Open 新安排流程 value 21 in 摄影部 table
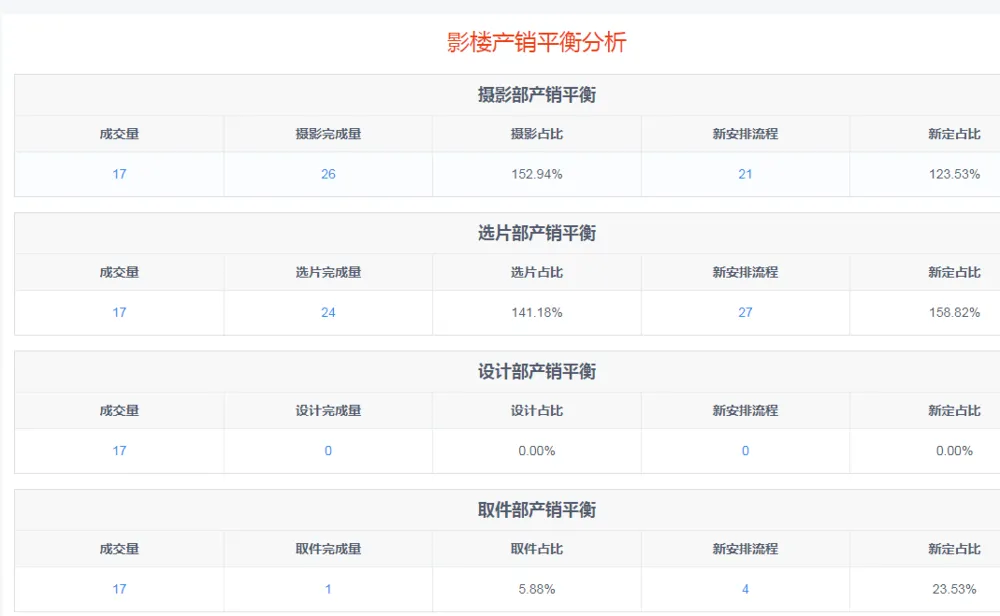This screenshot has width=1000, height=616. tap(745, 174)
